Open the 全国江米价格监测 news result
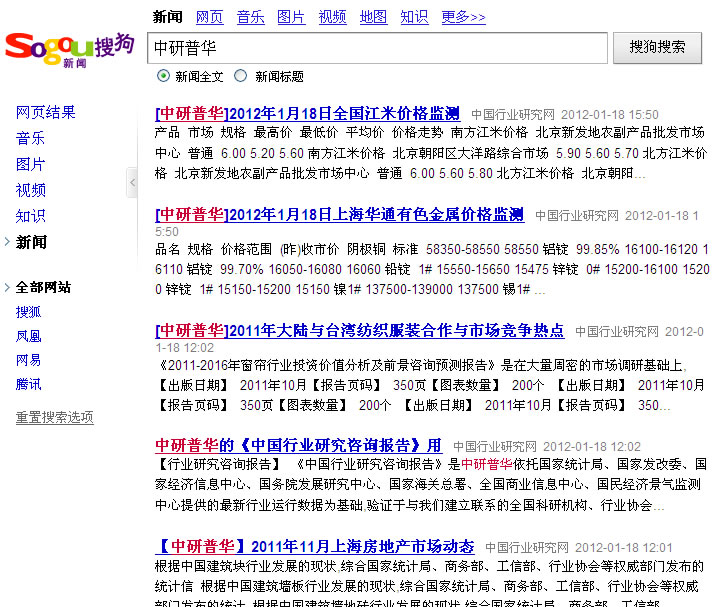The width and height of the screenshot is (720, 607). click(307, 113)
